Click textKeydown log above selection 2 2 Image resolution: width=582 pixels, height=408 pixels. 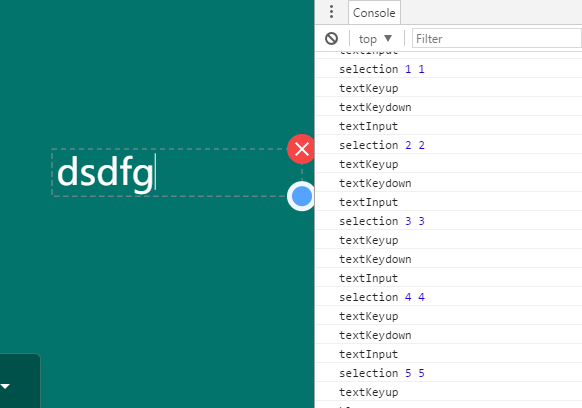click(448, 107)
